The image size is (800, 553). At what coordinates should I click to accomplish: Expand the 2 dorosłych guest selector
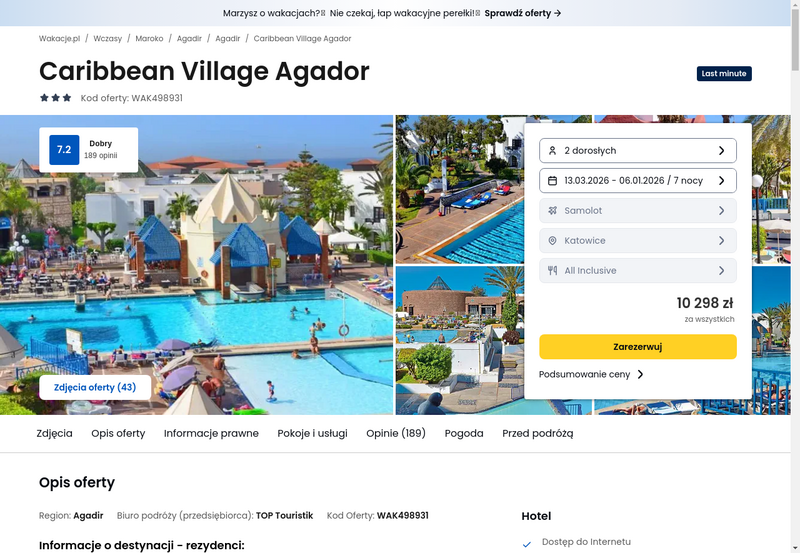pos(638,150)
